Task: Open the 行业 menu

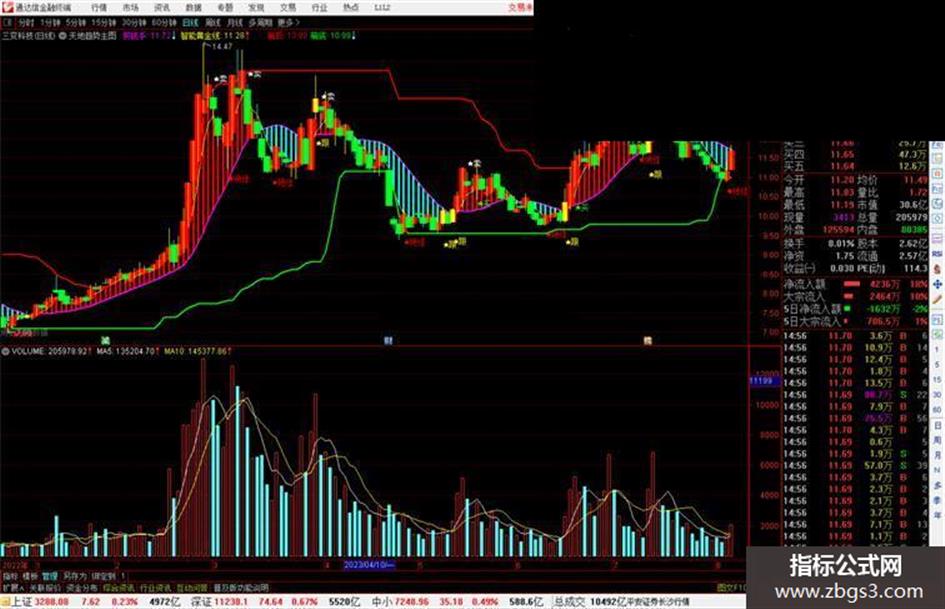Action: coord(319,8)
